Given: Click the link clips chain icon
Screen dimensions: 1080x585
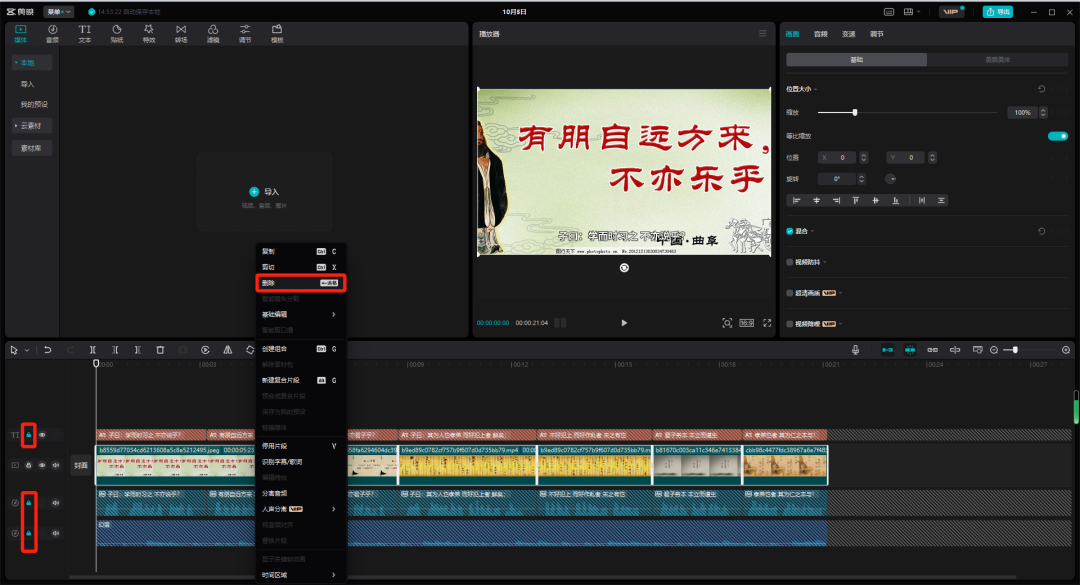Looking at the screenshot, I should click(x=933, y=350).
